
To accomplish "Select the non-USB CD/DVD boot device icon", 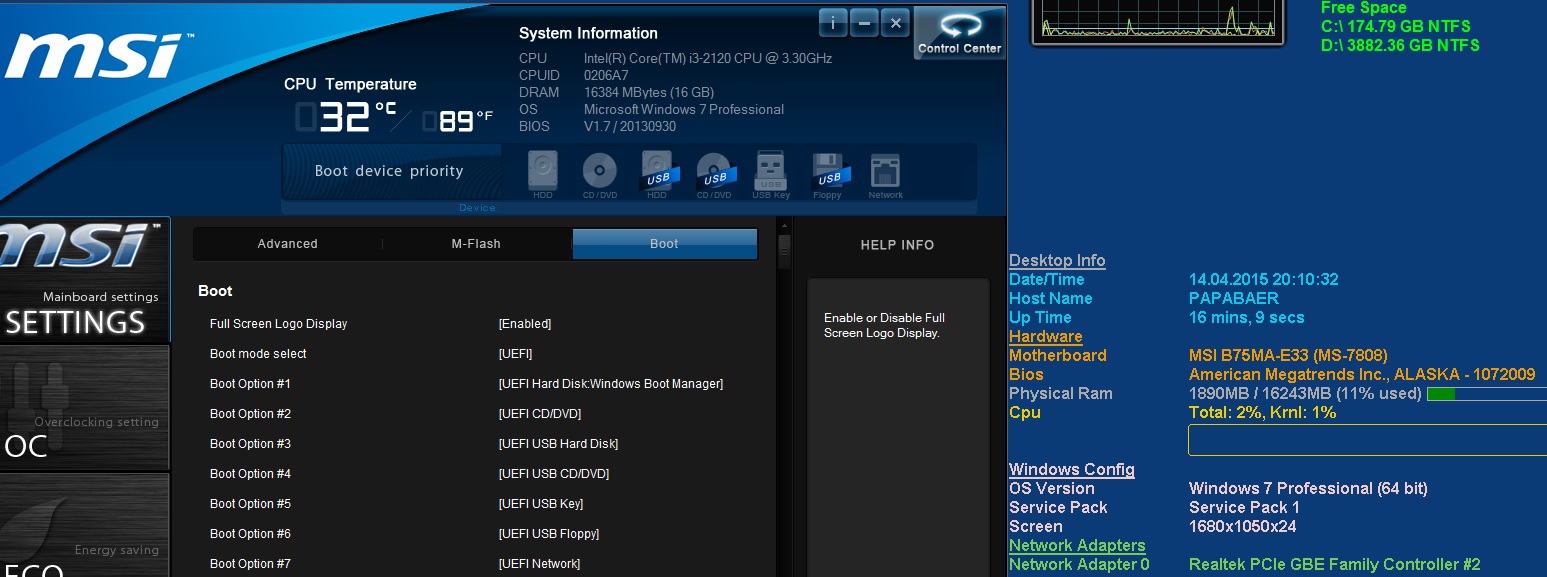I will pos(600,171).
